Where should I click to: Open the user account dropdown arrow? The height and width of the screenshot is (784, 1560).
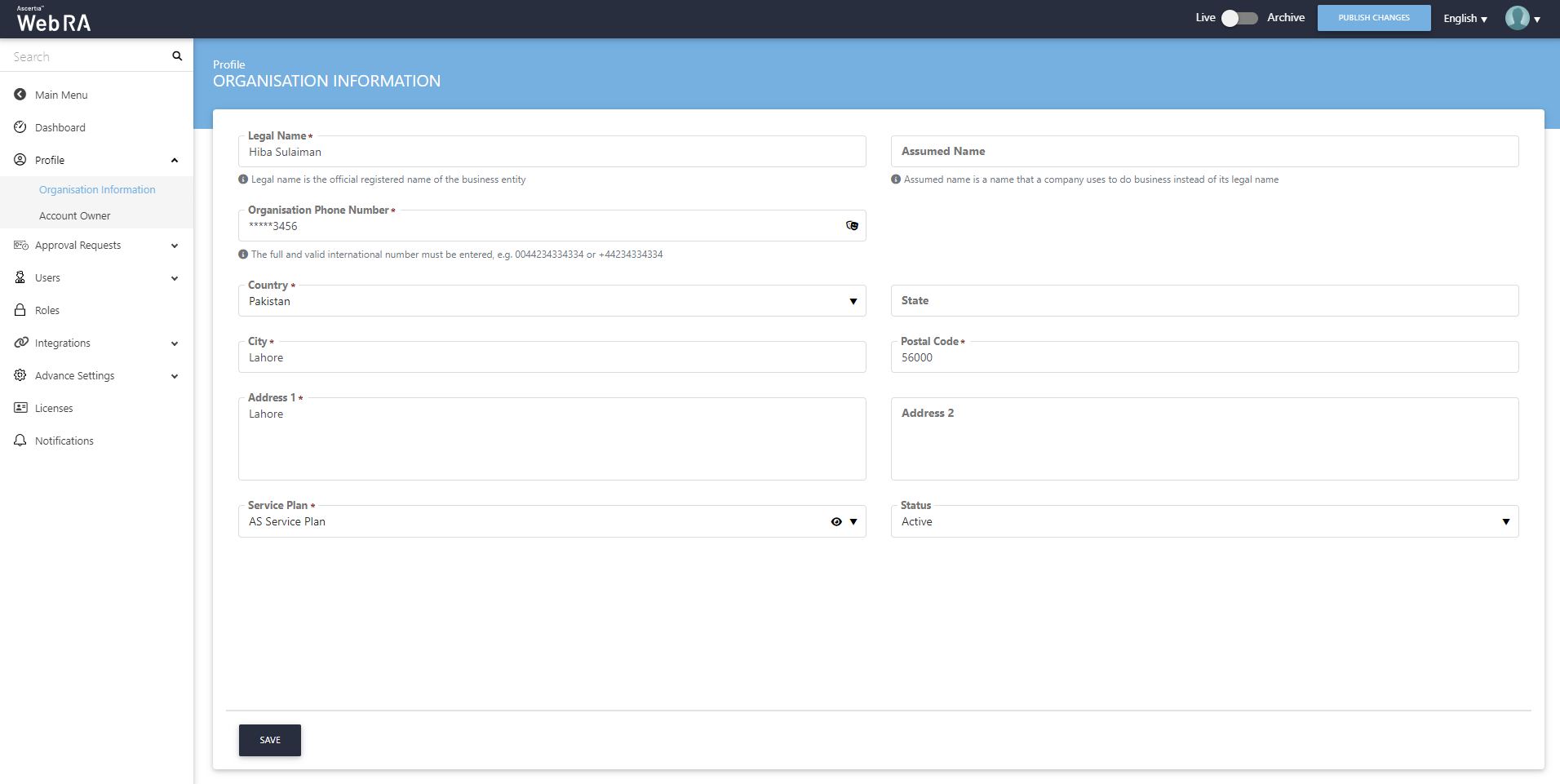(1537, 19)
